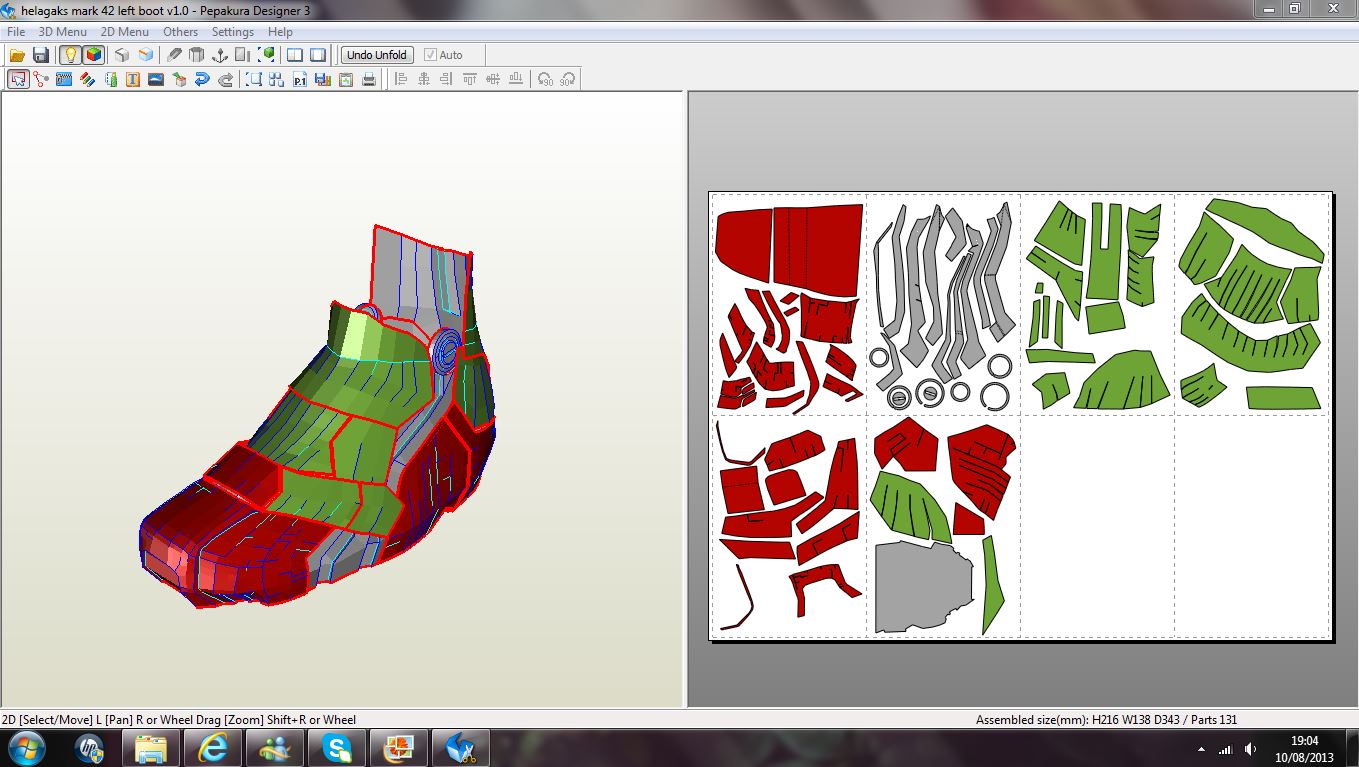Open Skype from the taskbar

[337, 747]
